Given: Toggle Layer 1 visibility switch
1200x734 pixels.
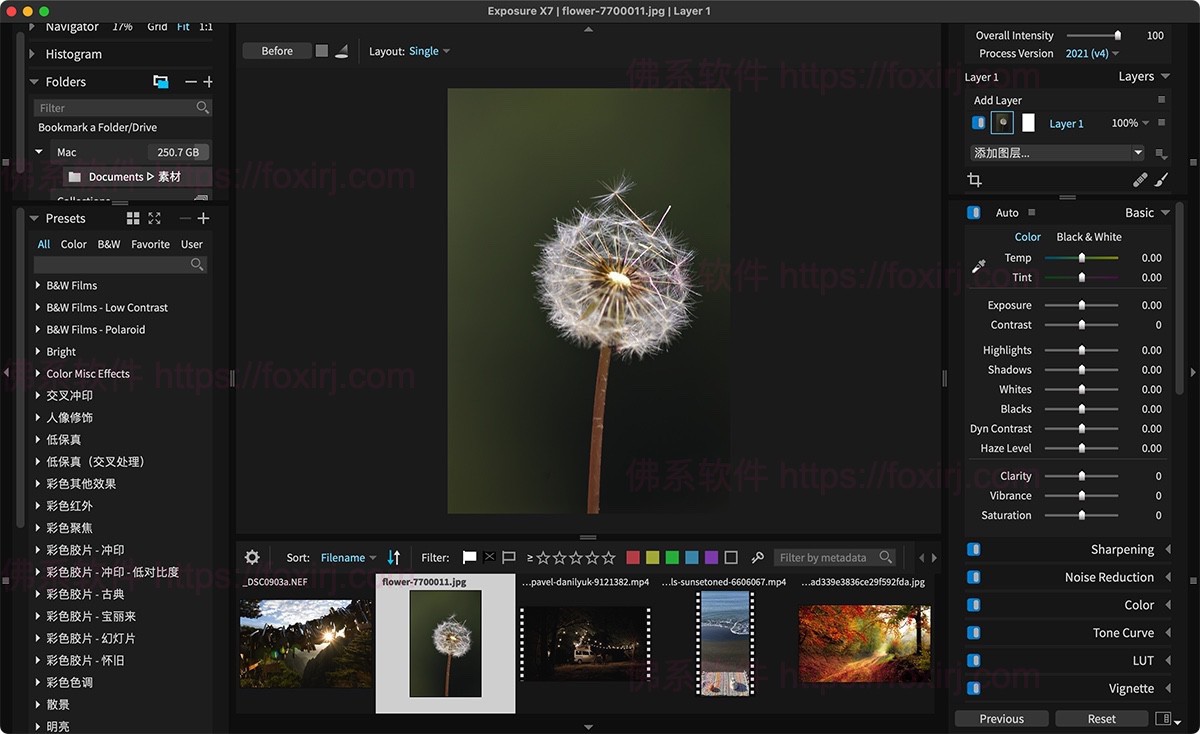Looking at the screenshot, I should (x=977, y=122).
